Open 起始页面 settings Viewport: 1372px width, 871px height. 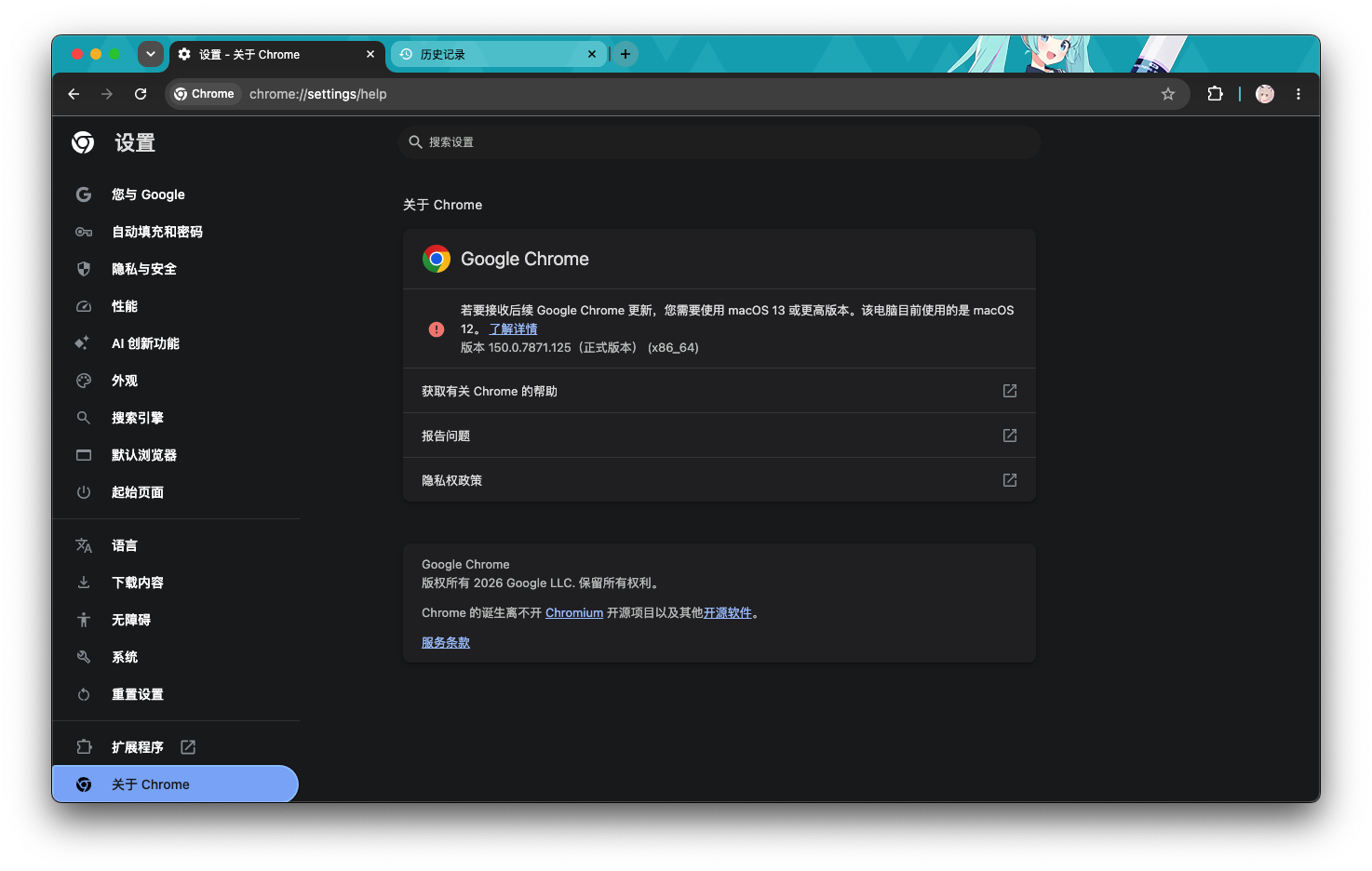tap(176, 492)
